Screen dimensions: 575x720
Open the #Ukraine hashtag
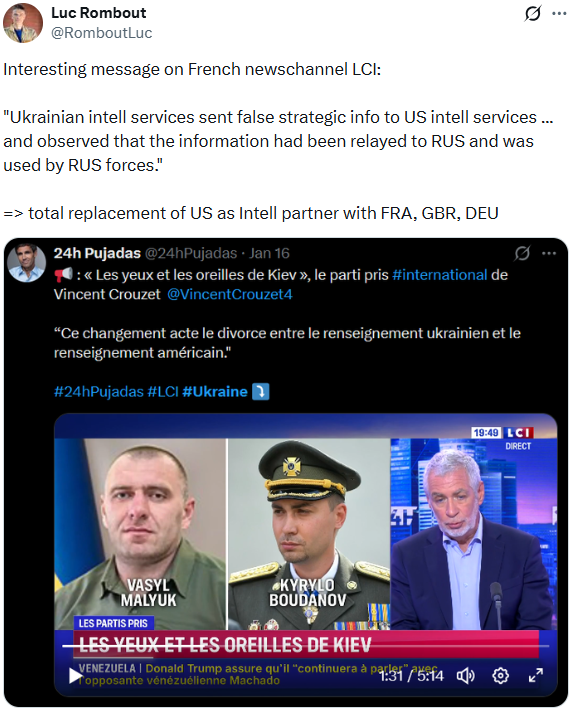(x=215, y=391)
